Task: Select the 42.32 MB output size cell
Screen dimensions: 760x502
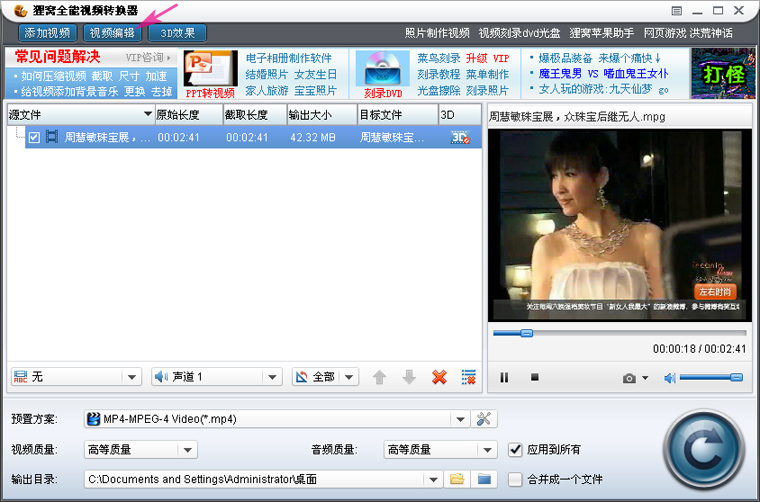Action: [x=313, y=138]
